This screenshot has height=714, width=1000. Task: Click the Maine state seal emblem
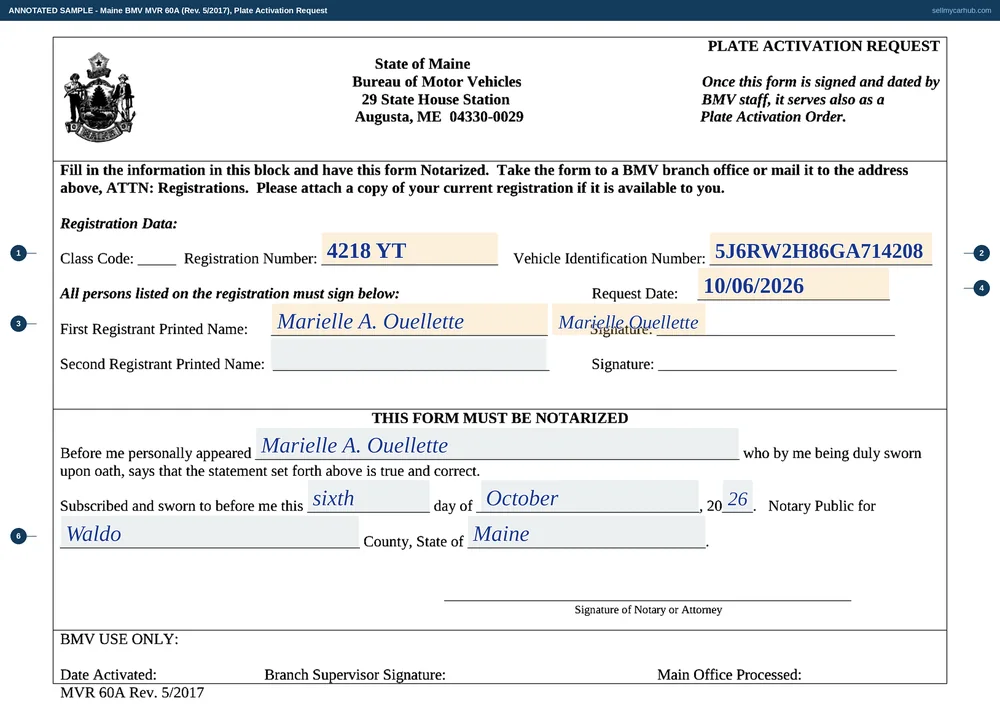99,97
